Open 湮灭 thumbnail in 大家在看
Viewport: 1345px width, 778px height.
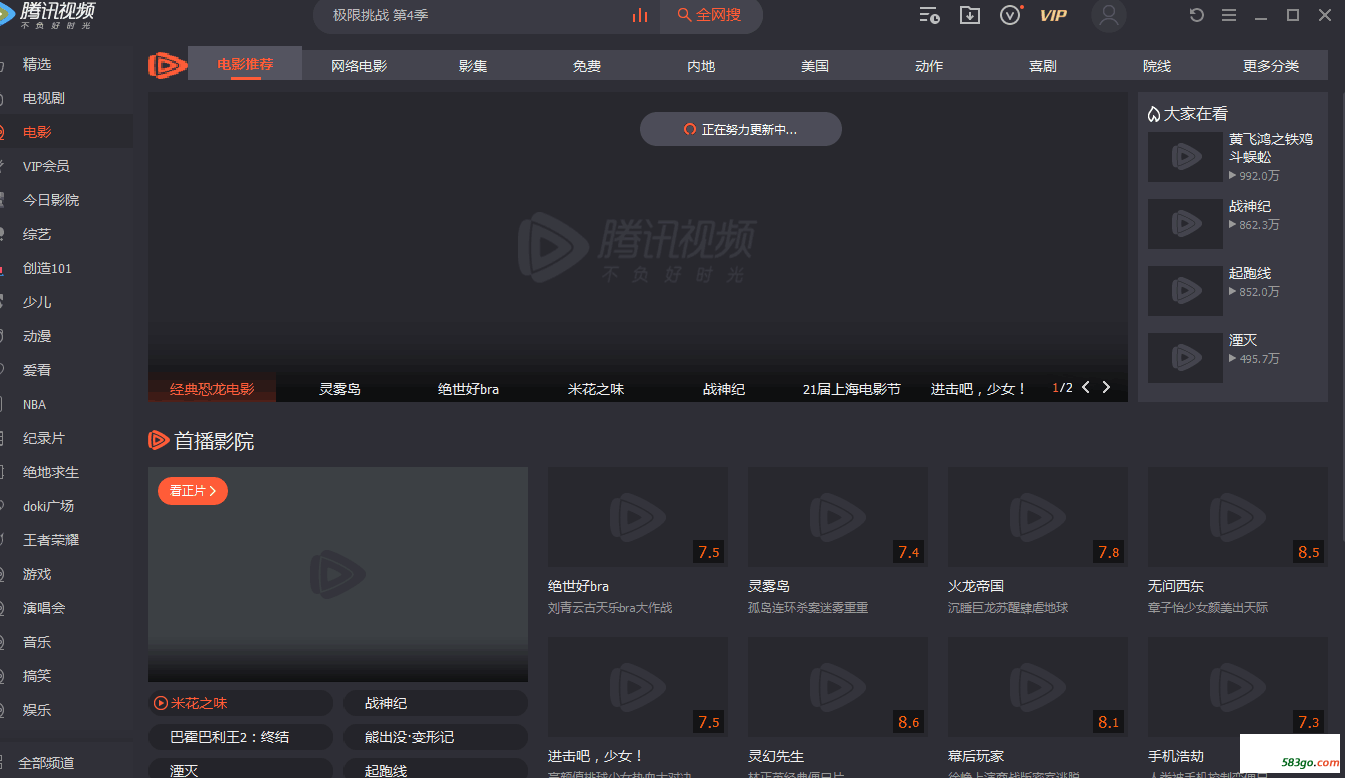pos(1185,358)
